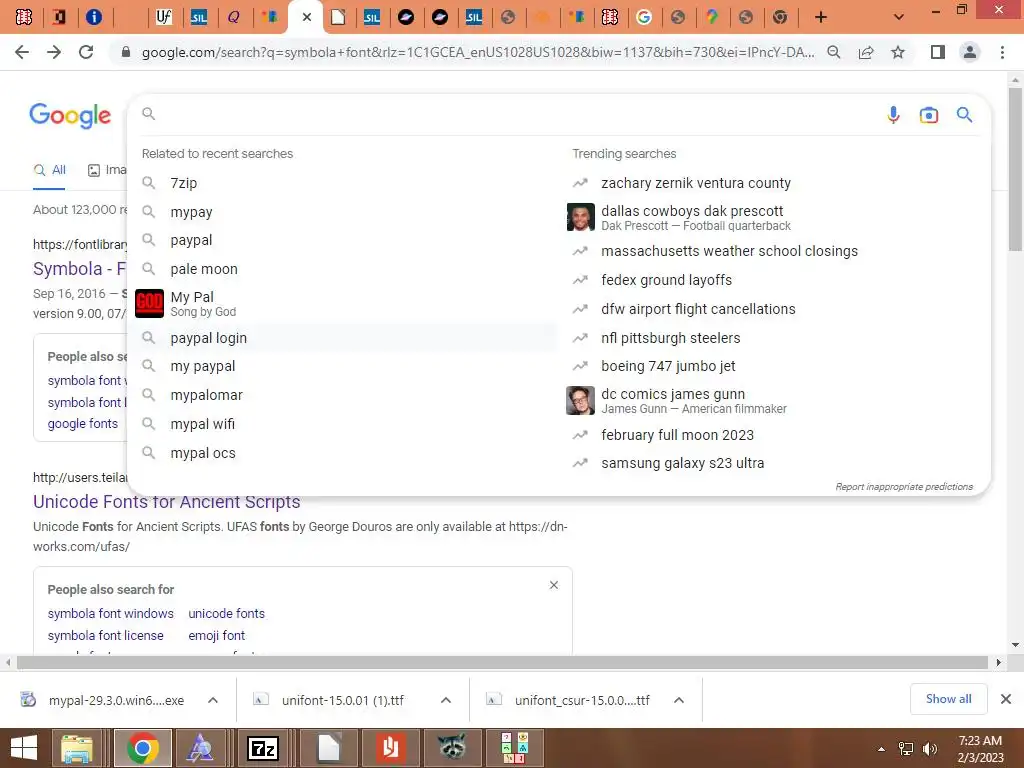Expand options for unifont_csur-15.0.0 download
The width and height of the screenshot is (1024, 768).
click(x=679, y=700)
